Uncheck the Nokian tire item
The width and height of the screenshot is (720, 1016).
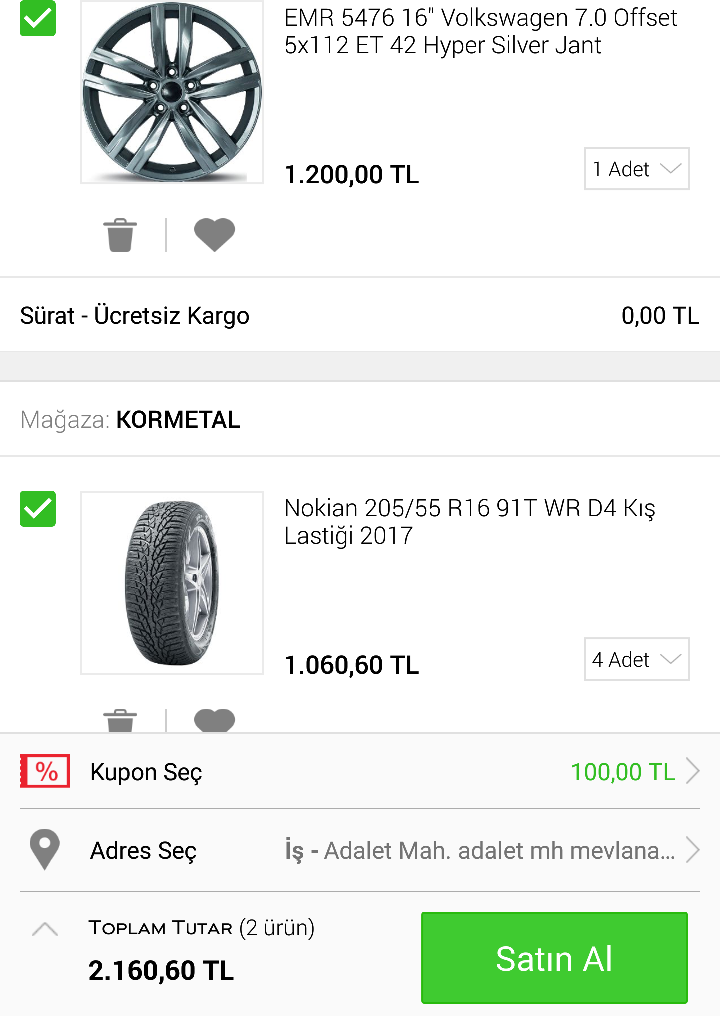pyautogui.click(x=38, y=509)
